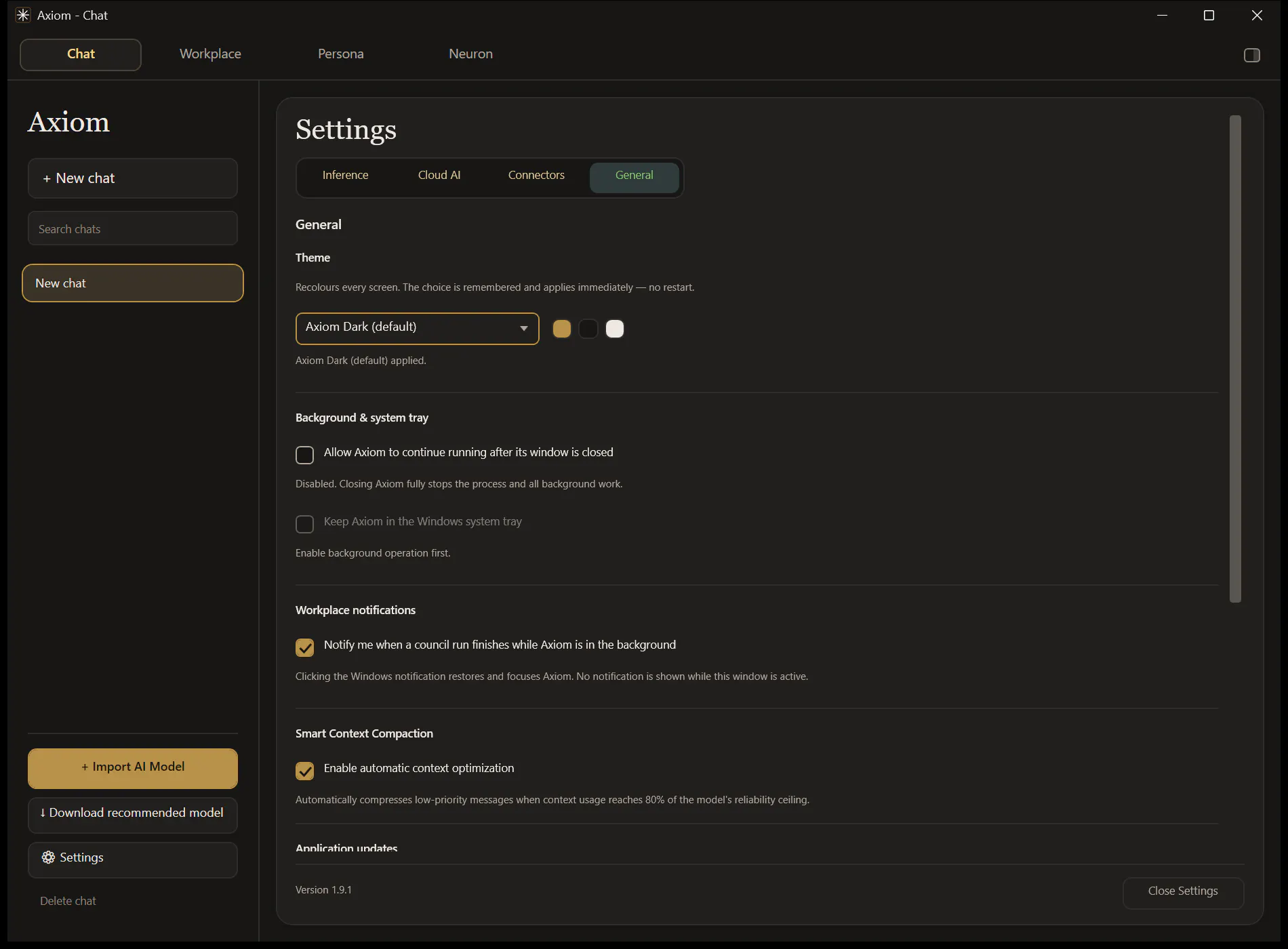Open the Cloud AI settings tab
Viewport: 1288px width, 949px height.
(439, 176)
